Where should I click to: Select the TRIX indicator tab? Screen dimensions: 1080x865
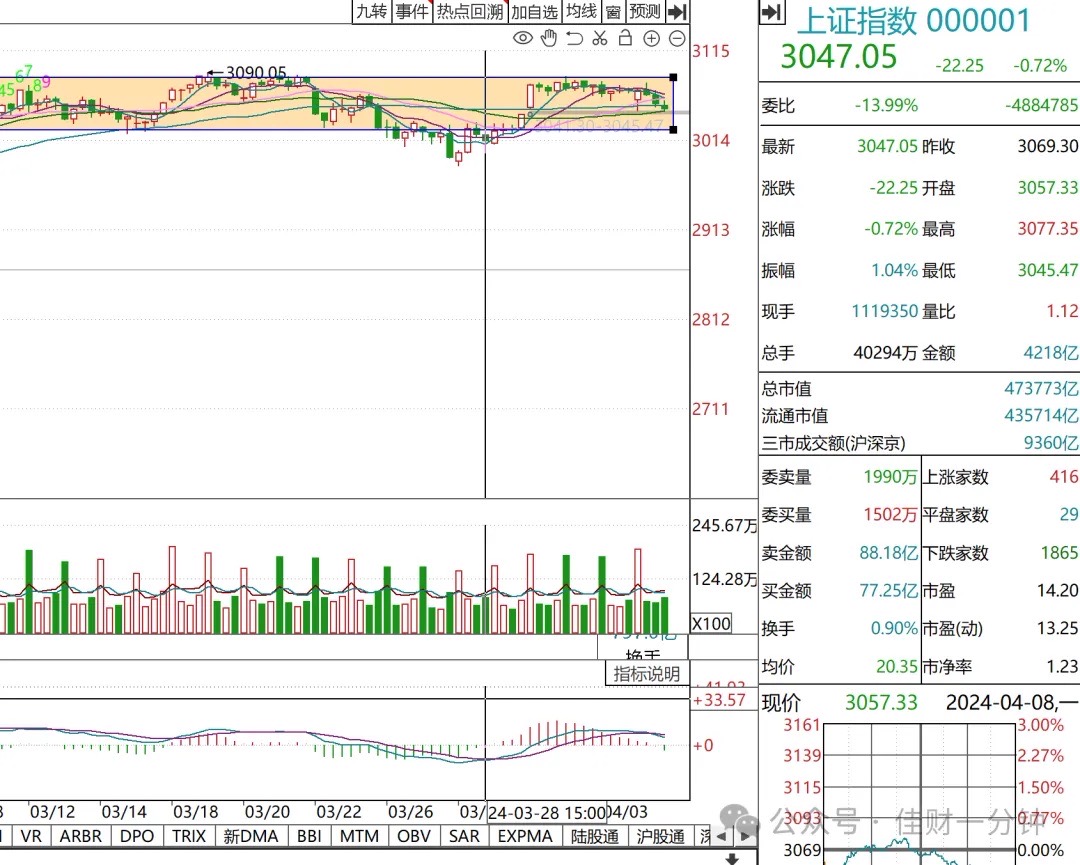point(189,836)
